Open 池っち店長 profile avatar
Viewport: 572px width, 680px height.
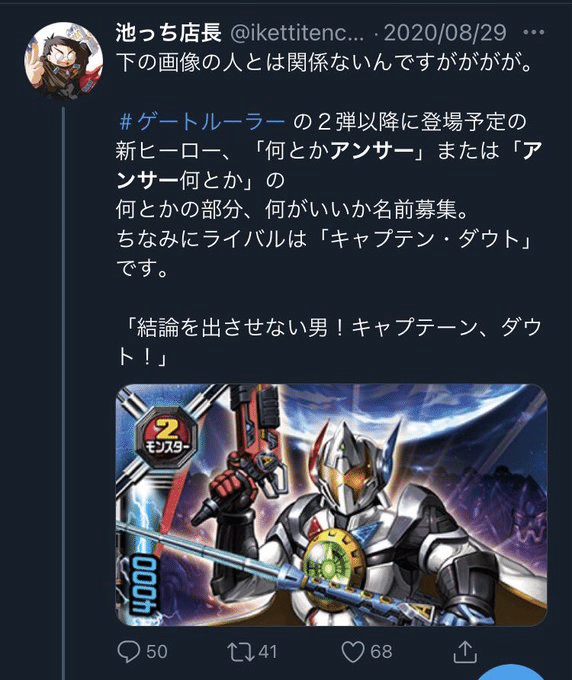tap(64, 60)
